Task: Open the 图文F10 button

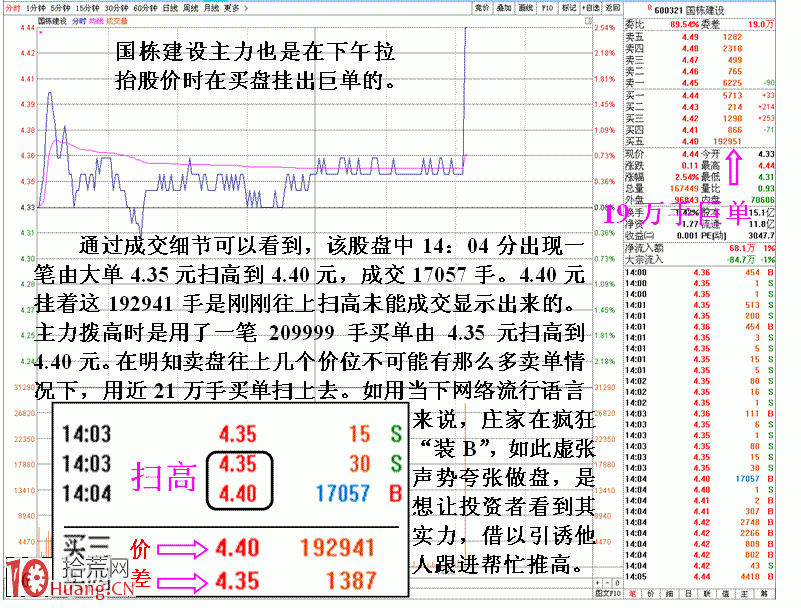Action: (x=608, y=593)
